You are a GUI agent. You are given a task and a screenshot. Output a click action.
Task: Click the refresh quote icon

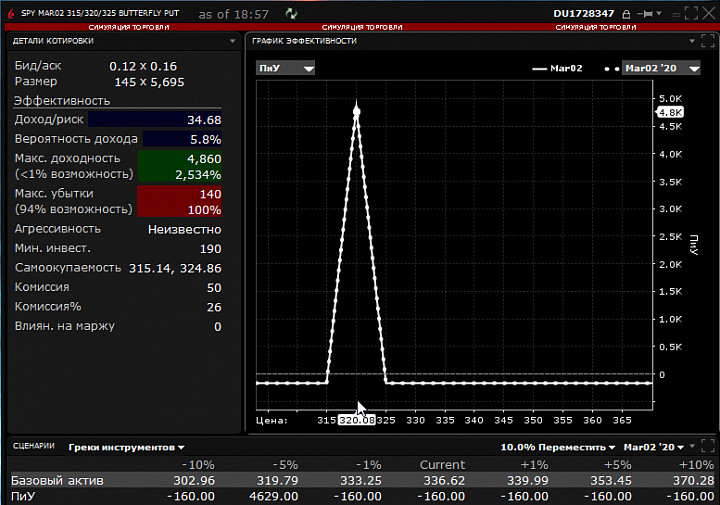291,13
